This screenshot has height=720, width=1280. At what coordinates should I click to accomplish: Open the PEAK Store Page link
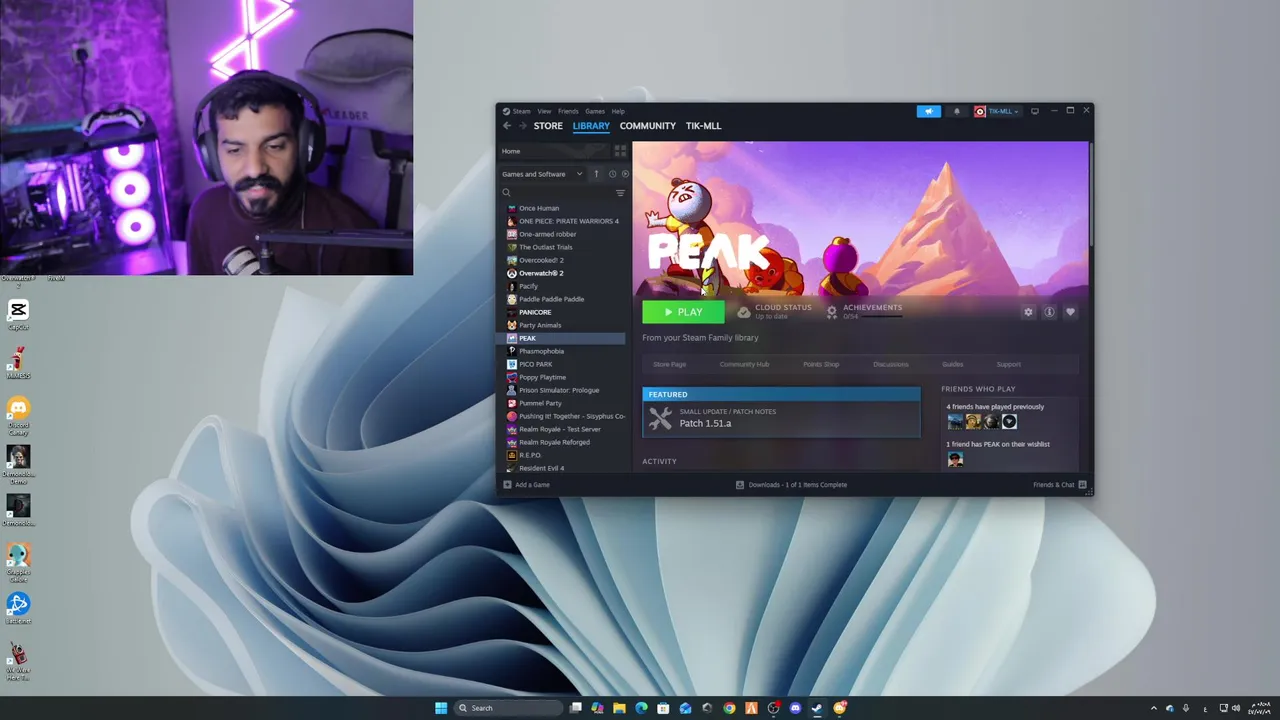pos(670,364)
